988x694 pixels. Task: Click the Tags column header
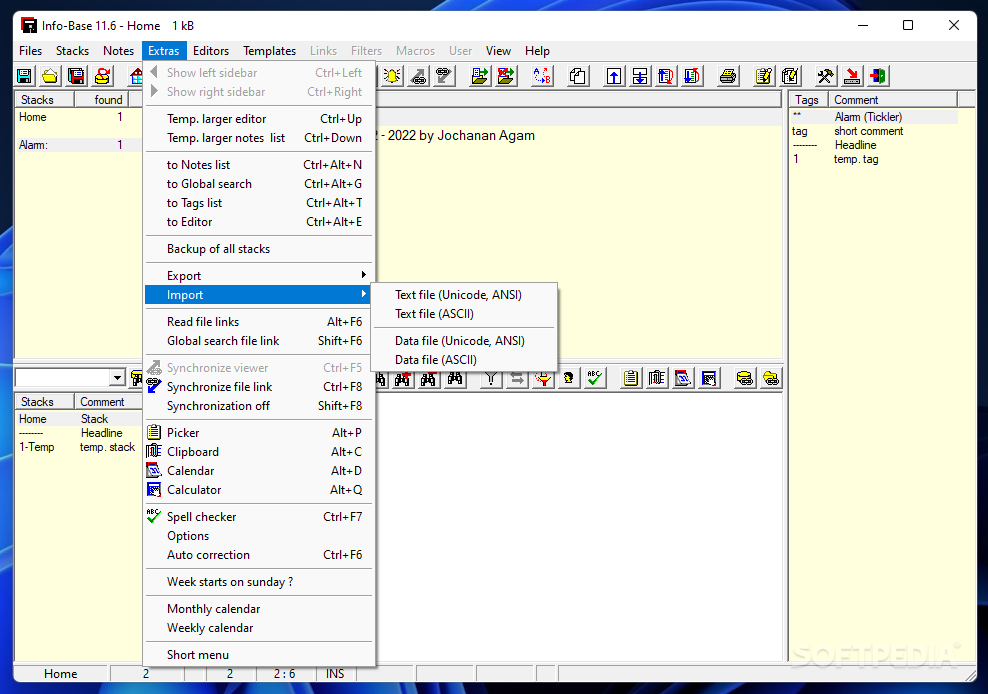[808, 100]
